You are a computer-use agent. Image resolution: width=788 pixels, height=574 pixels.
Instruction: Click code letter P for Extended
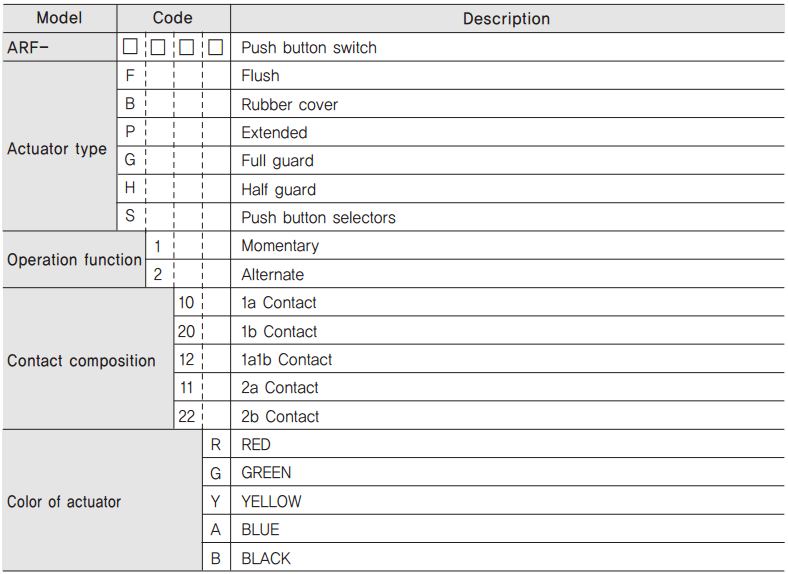tap(130, 132)
